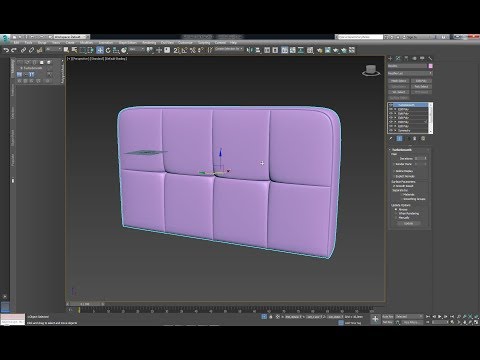480x360 pixels.
Task: Click the Unlink Selection tool
Action: 31,50
